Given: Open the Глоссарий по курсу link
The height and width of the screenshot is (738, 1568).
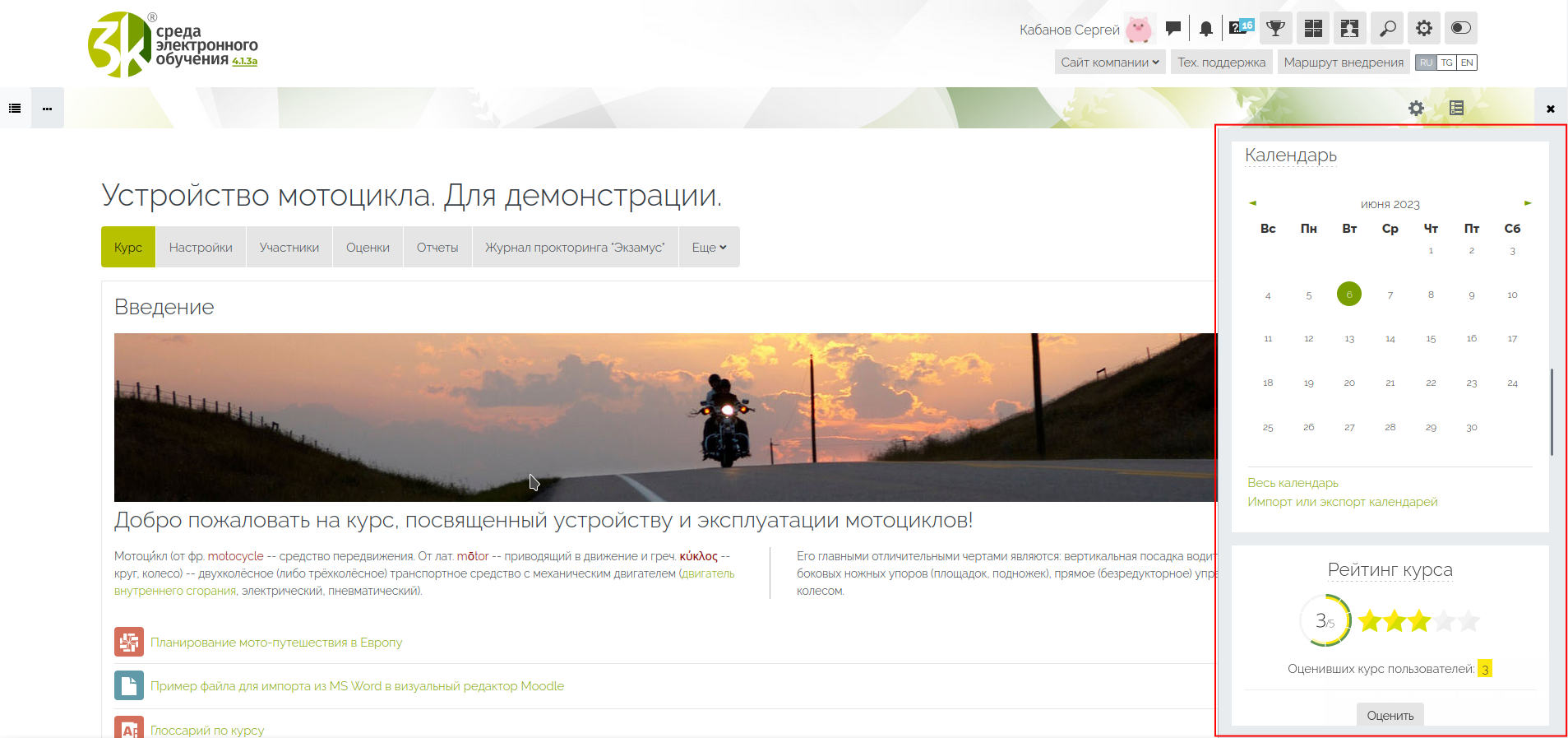Looking at the screenshot, I should click(207, 730).
